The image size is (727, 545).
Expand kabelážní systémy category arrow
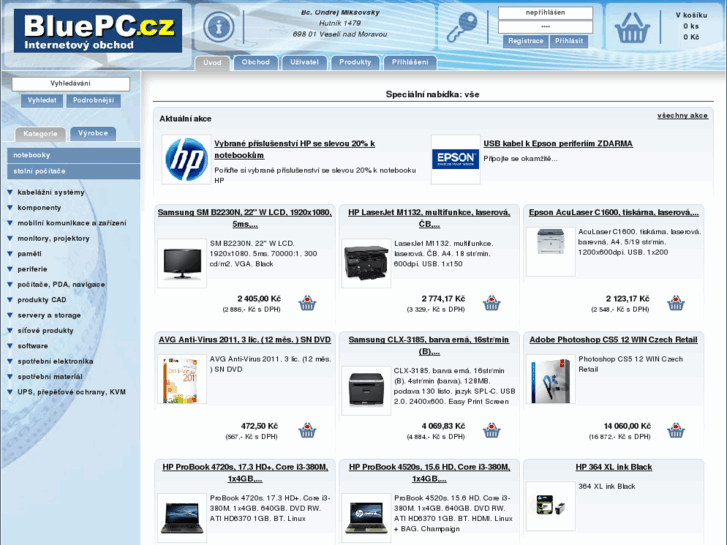[10, 192]
